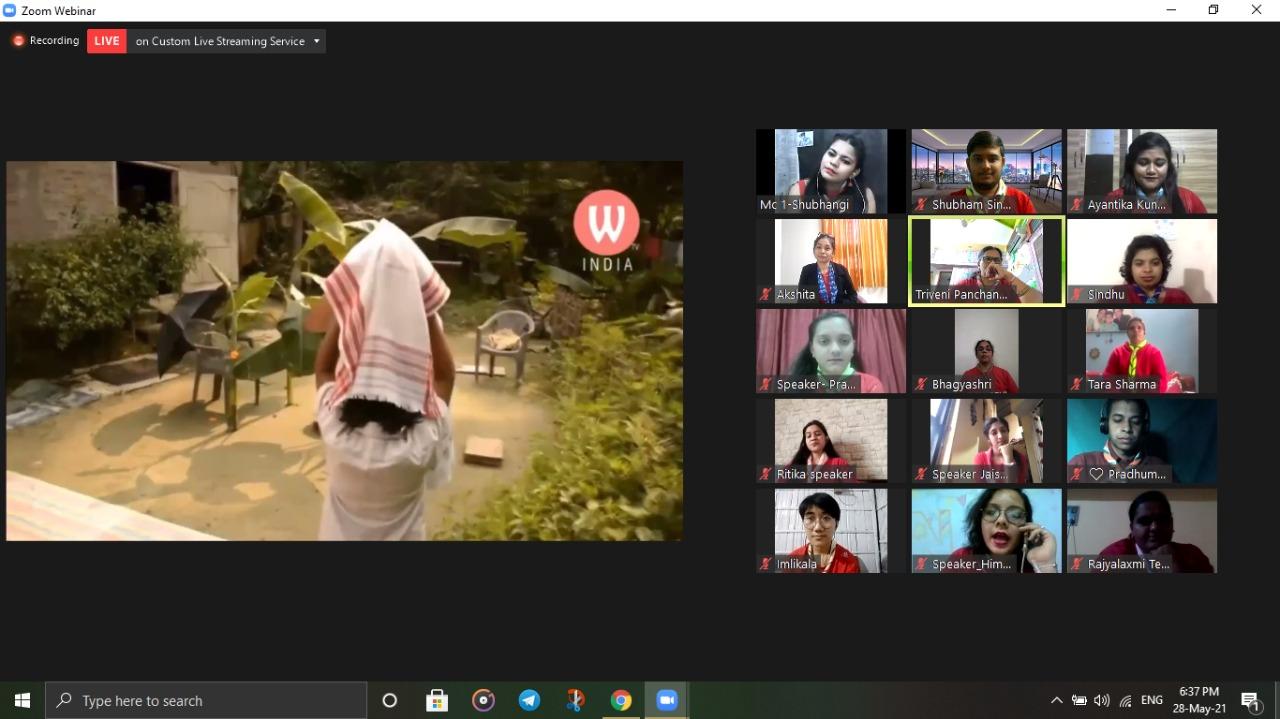The image size is (1280, 719).
Task: Click the shared video with W India logo
Action: pos(344,350)
